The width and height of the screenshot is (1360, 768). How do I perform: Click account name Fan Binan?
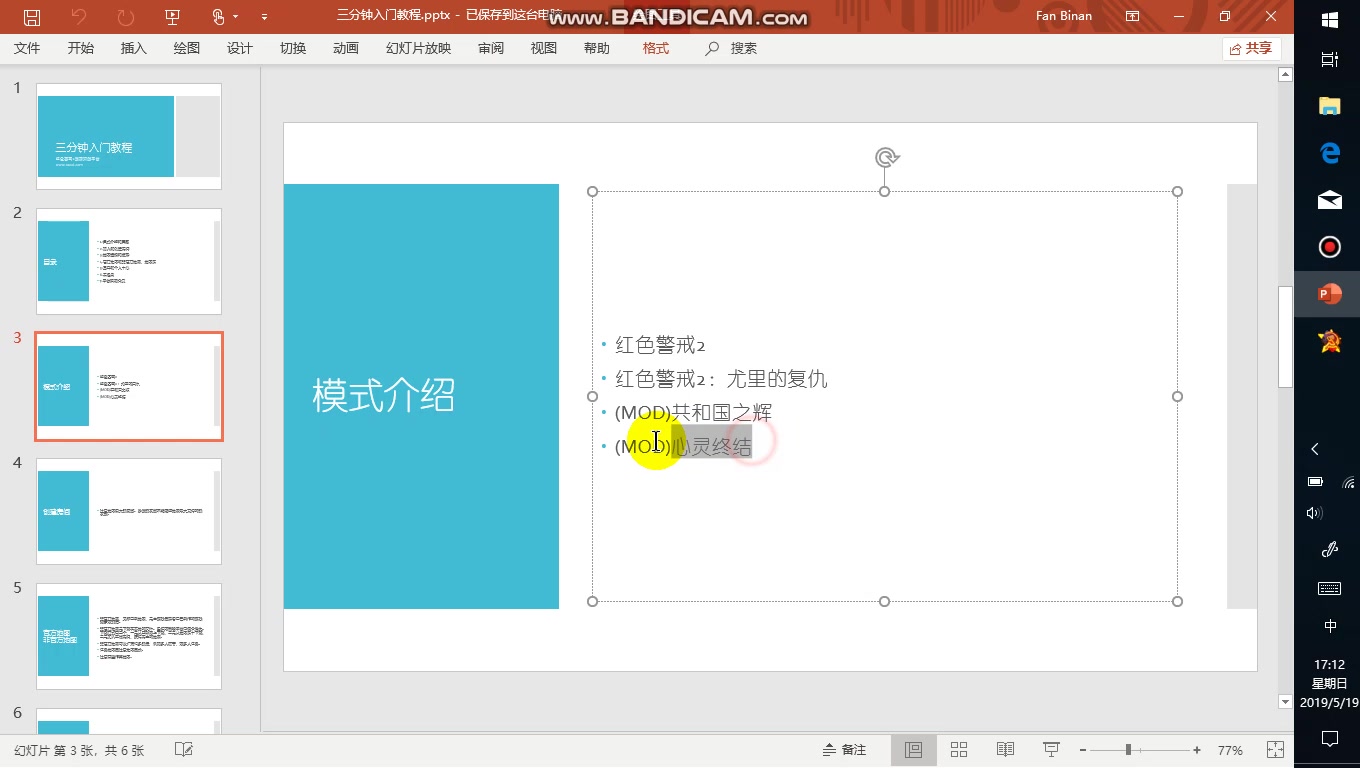coord(1064,16)
